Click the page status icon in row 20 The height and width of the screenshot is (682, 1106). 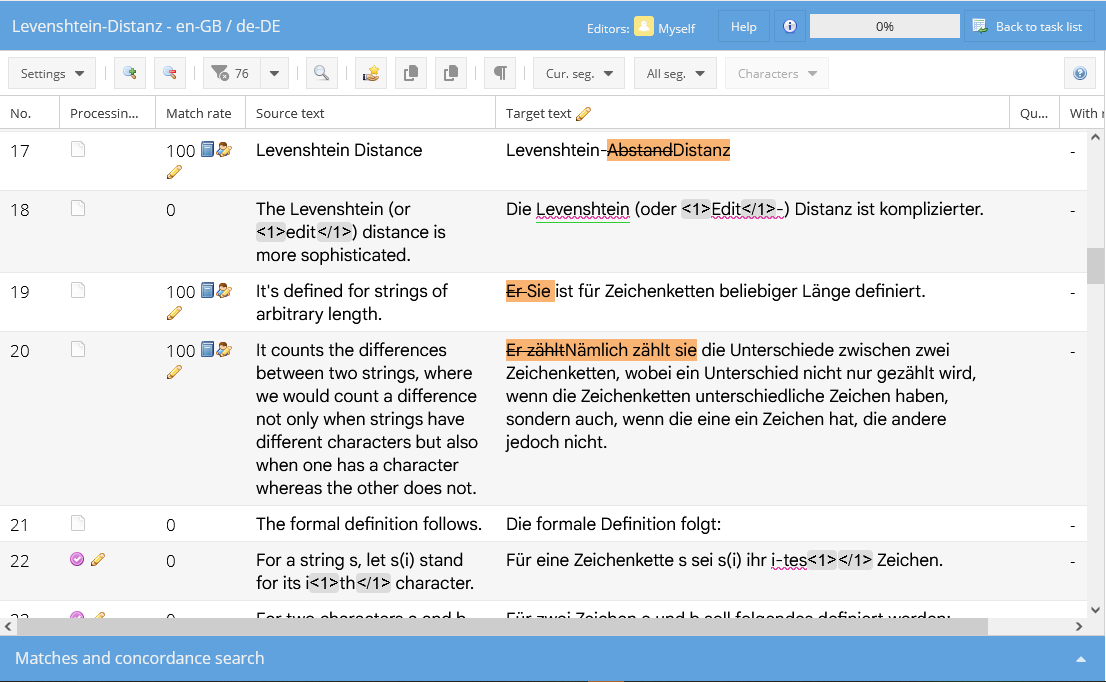point(78,349)
